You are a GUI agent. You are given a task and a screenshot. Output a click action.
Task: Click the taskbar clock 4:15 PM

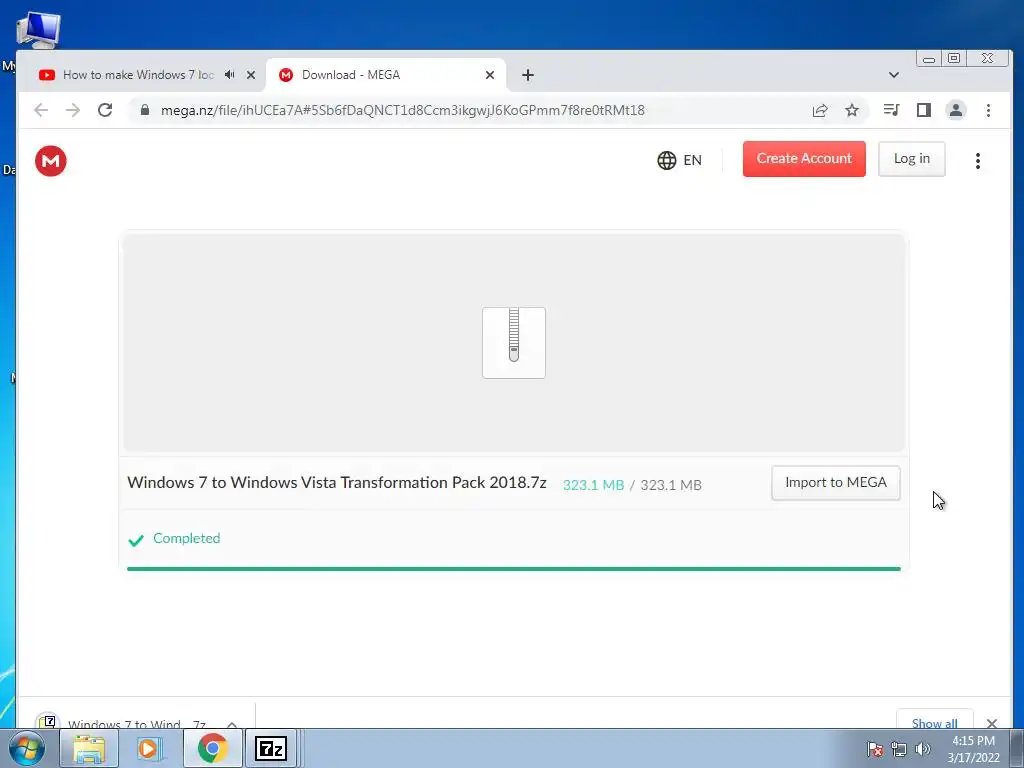973,749
